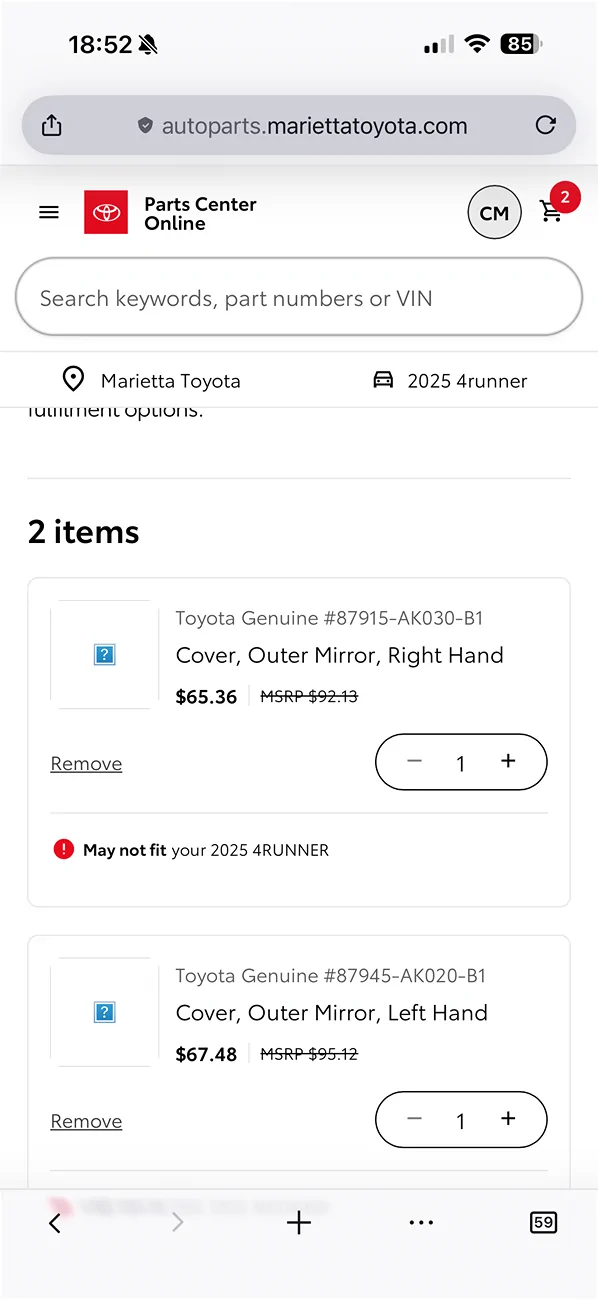This screenshot has height=1300, width=598.
Task: Open the browser more options menu
Action: 421,1222
